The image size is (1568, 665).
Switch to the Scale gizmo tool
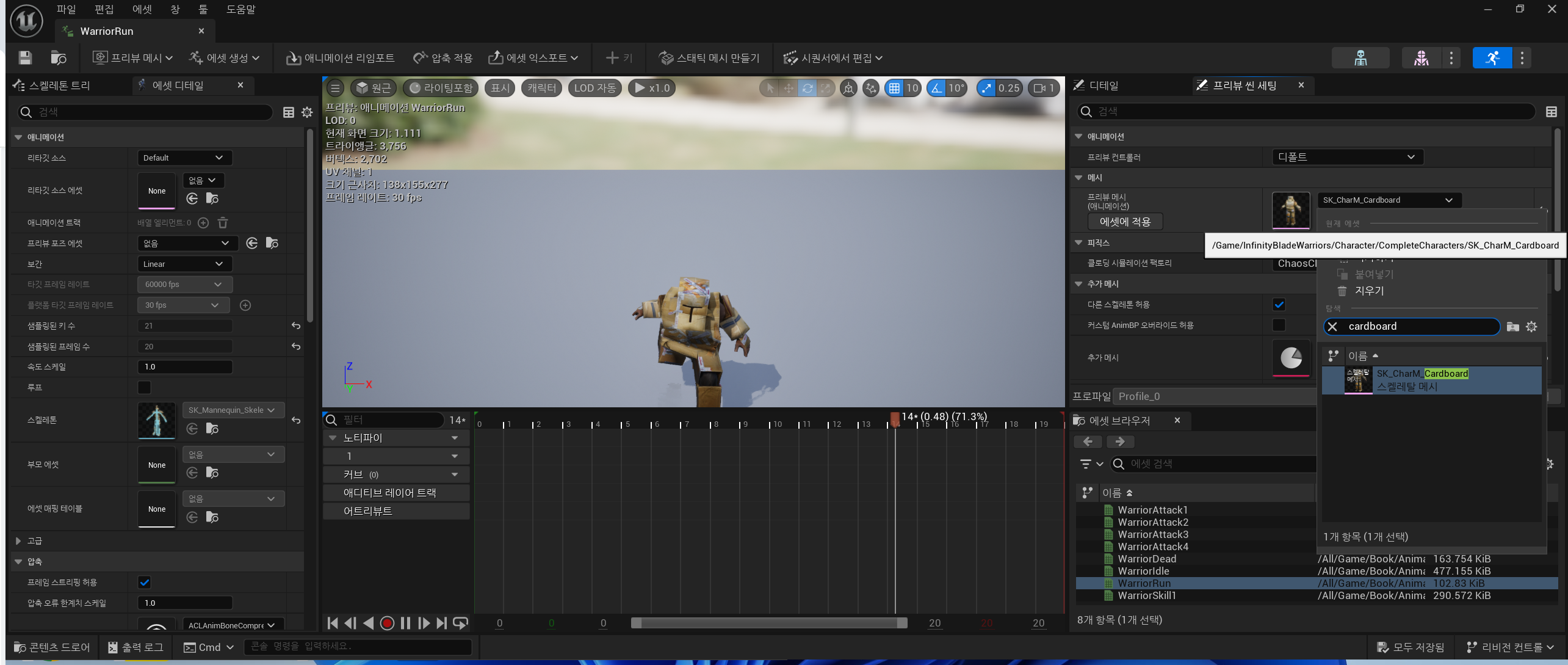(x=825, y=88)
